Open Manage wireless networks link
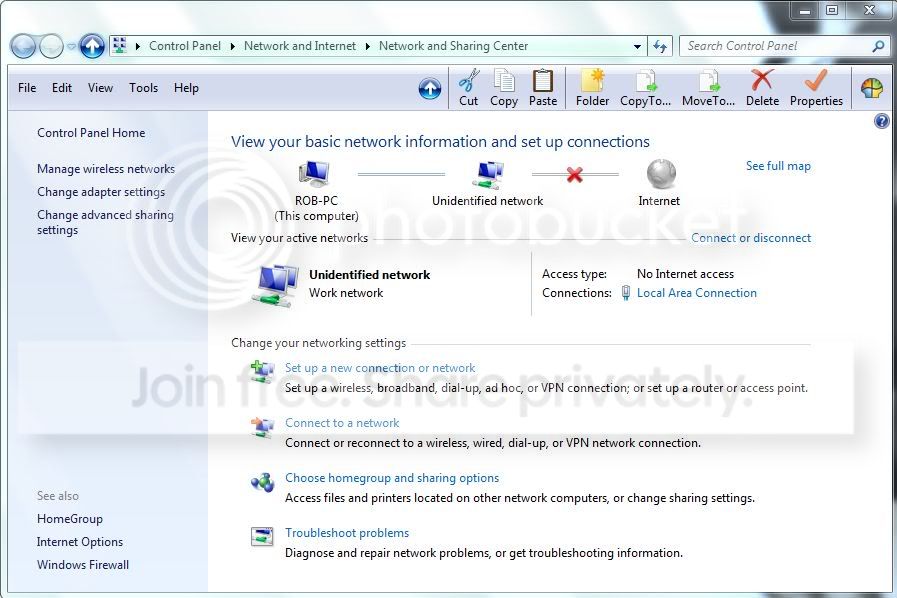This screenshot has width=897, height=598. 106,169
